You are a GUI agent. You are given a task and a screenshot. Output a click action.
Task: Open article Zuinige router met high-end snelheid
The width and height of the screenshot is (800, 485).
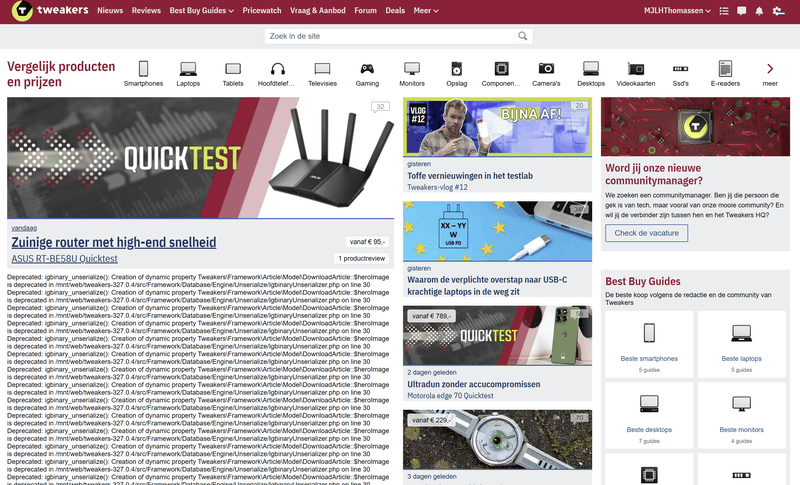(x=114, y=242)
